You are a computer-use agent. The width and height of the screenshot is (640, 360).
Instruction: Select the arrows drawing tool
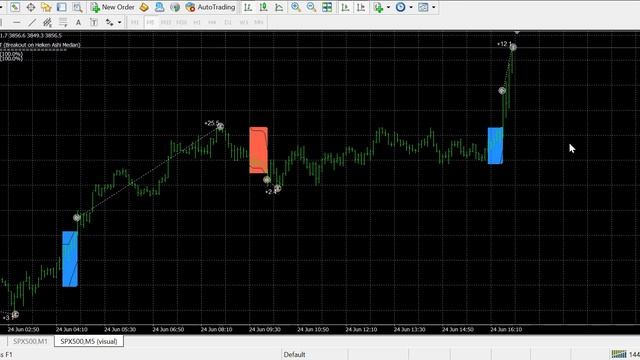pos(109,22)
